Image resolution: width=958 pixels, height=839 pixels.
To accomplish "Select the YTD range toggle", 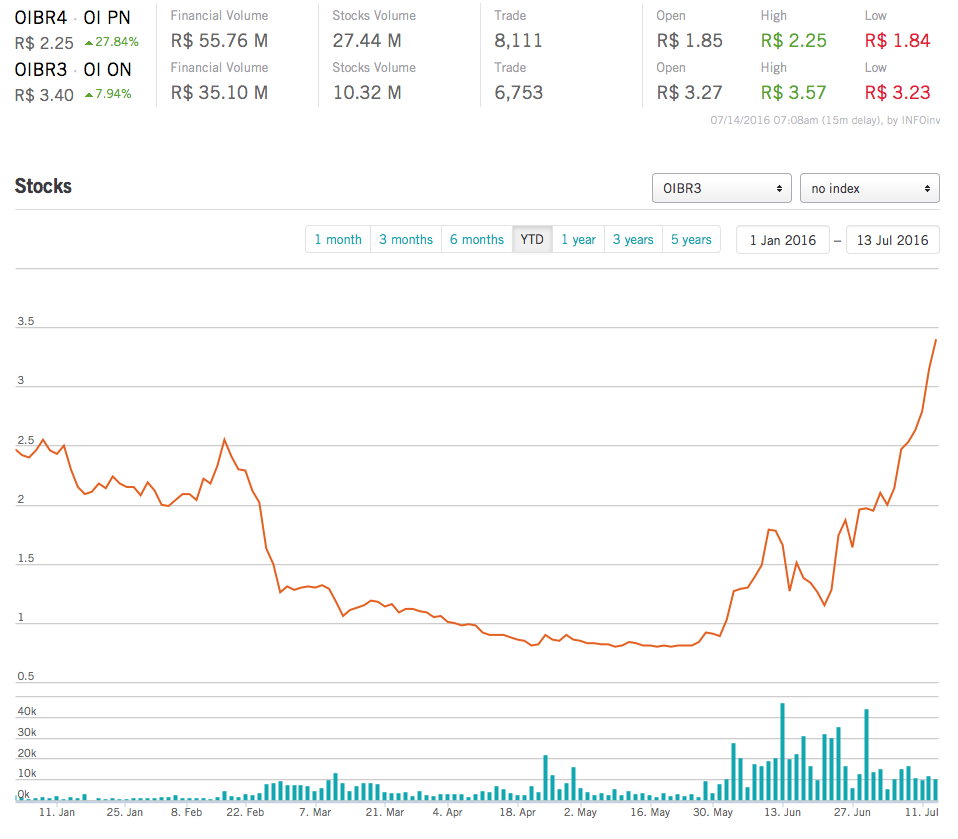I will pos(532,240).
